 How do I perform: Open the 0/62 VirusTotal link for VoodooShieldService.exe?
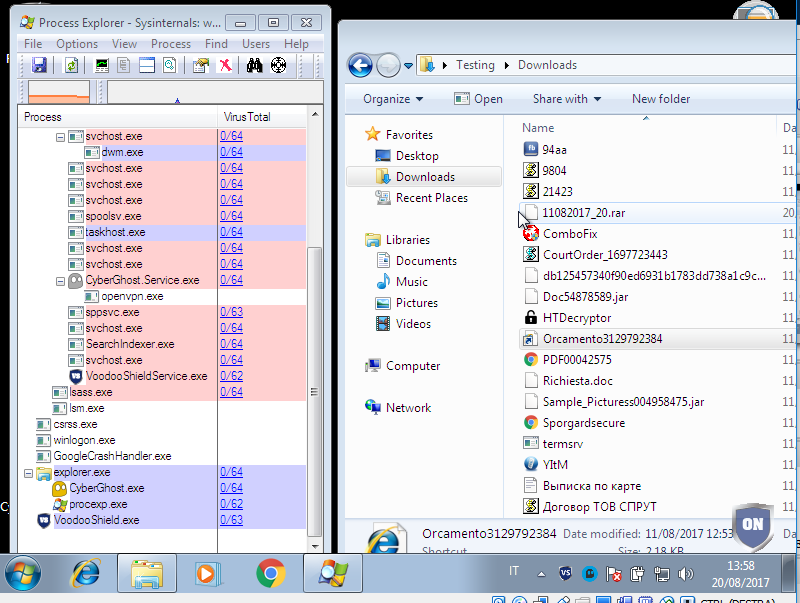click(231, 376)
